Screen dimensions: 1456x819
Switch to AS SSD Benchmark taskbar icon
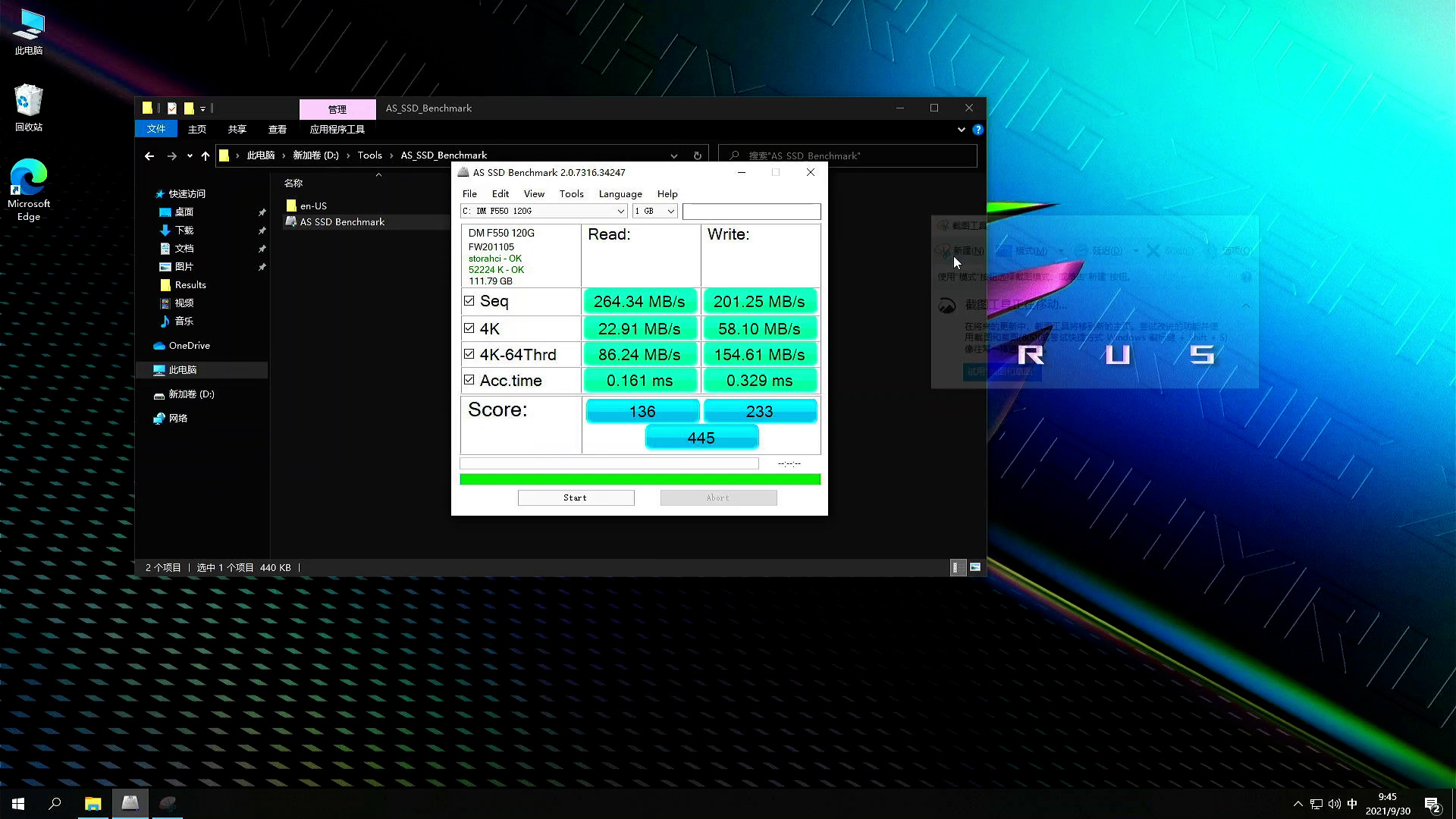(130, 804)
